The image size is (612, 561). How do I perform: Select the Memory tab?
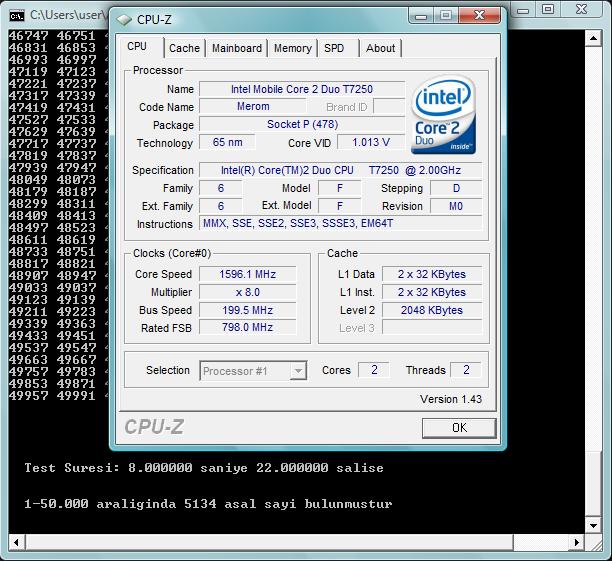[x=293, y=48]
